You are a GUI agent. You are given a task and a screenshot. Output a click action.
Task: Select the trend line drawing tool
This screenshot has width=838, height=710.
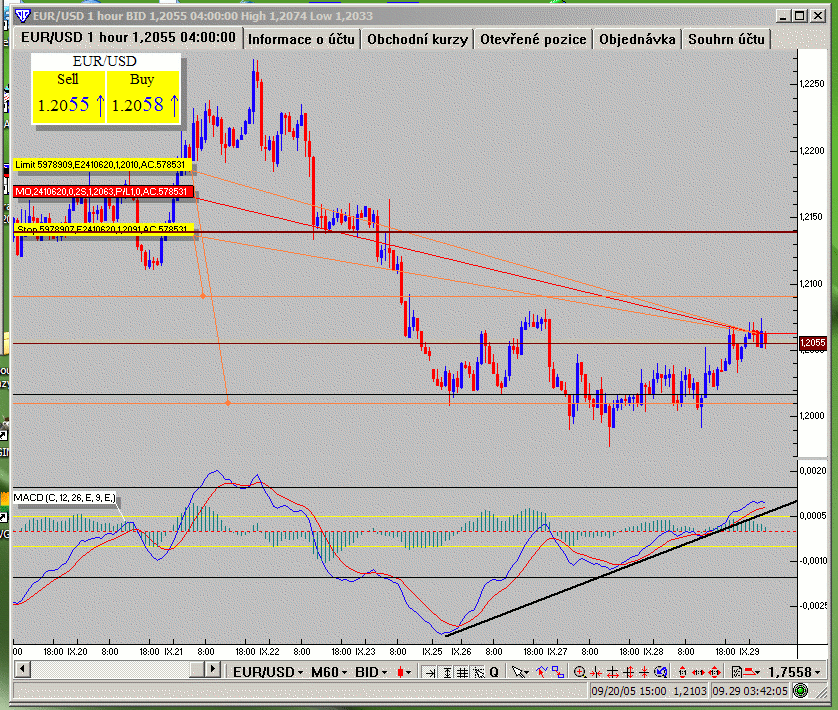tap(542, 672)
